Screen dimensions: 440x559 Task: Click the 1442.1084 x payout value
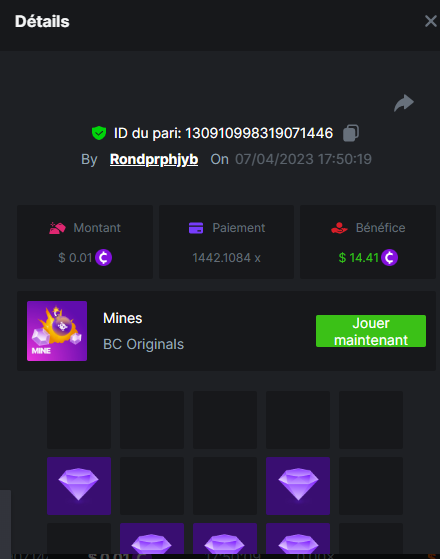[x=226, y=257]
